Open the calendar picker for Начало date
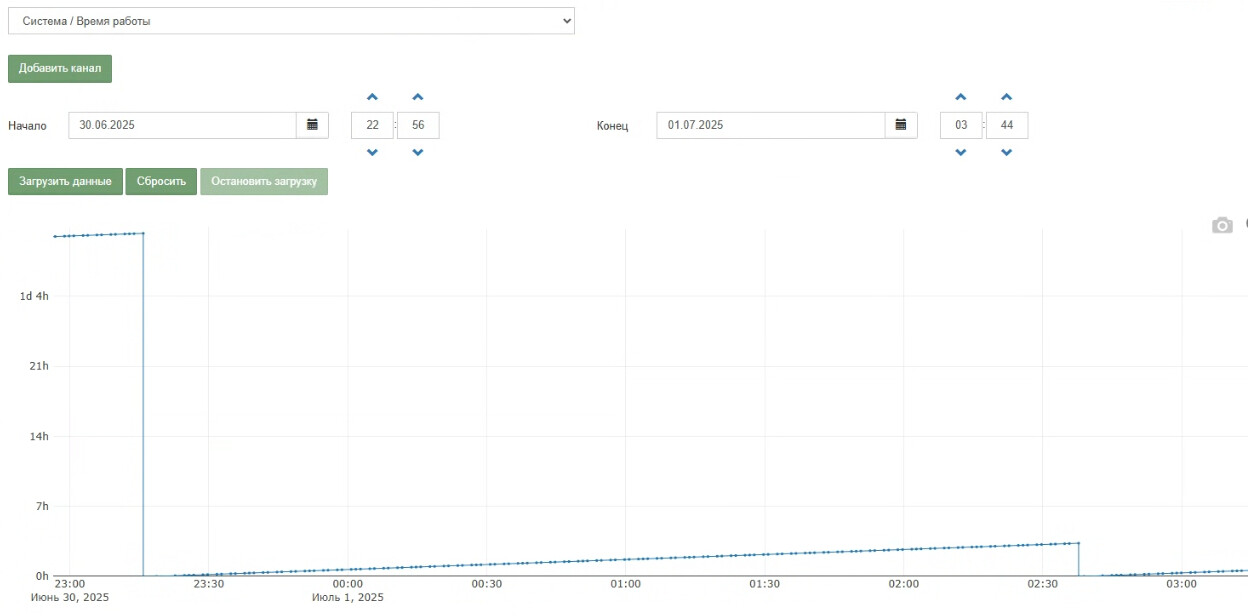The height and width of the screenshot is (616, 1248). [312, 125]
